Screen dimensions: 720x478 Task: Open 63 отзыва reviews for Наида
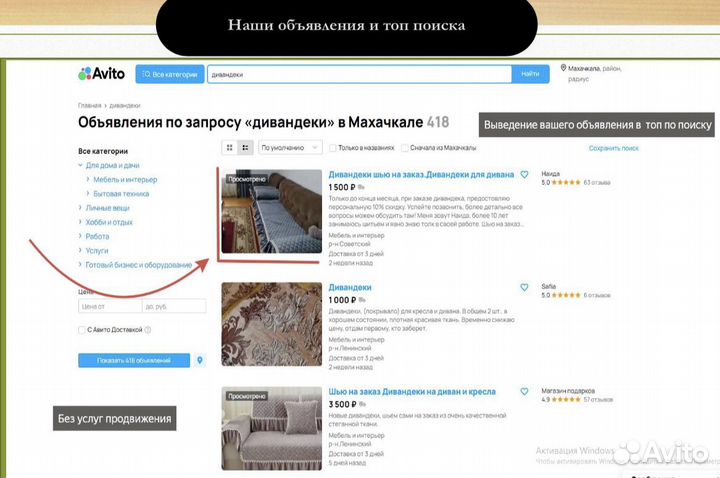[x=596, y=182]
